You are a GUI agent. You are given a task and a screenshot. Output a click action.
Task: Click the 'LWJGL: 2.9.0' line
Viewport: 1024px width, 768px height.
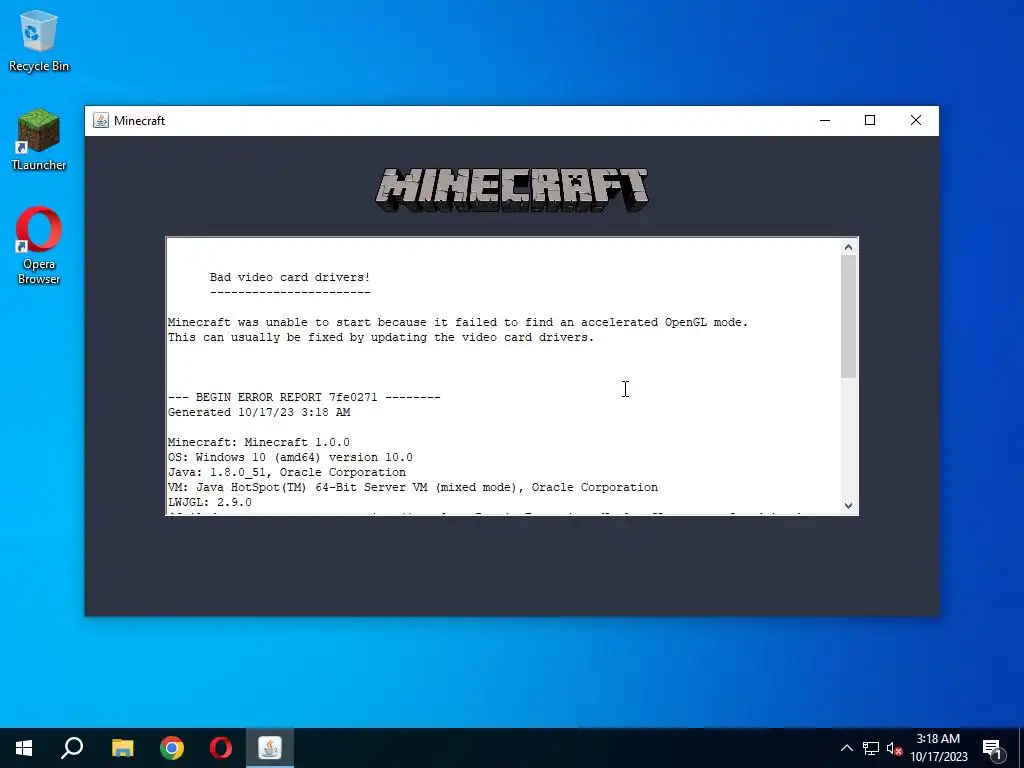click(210, 502)
